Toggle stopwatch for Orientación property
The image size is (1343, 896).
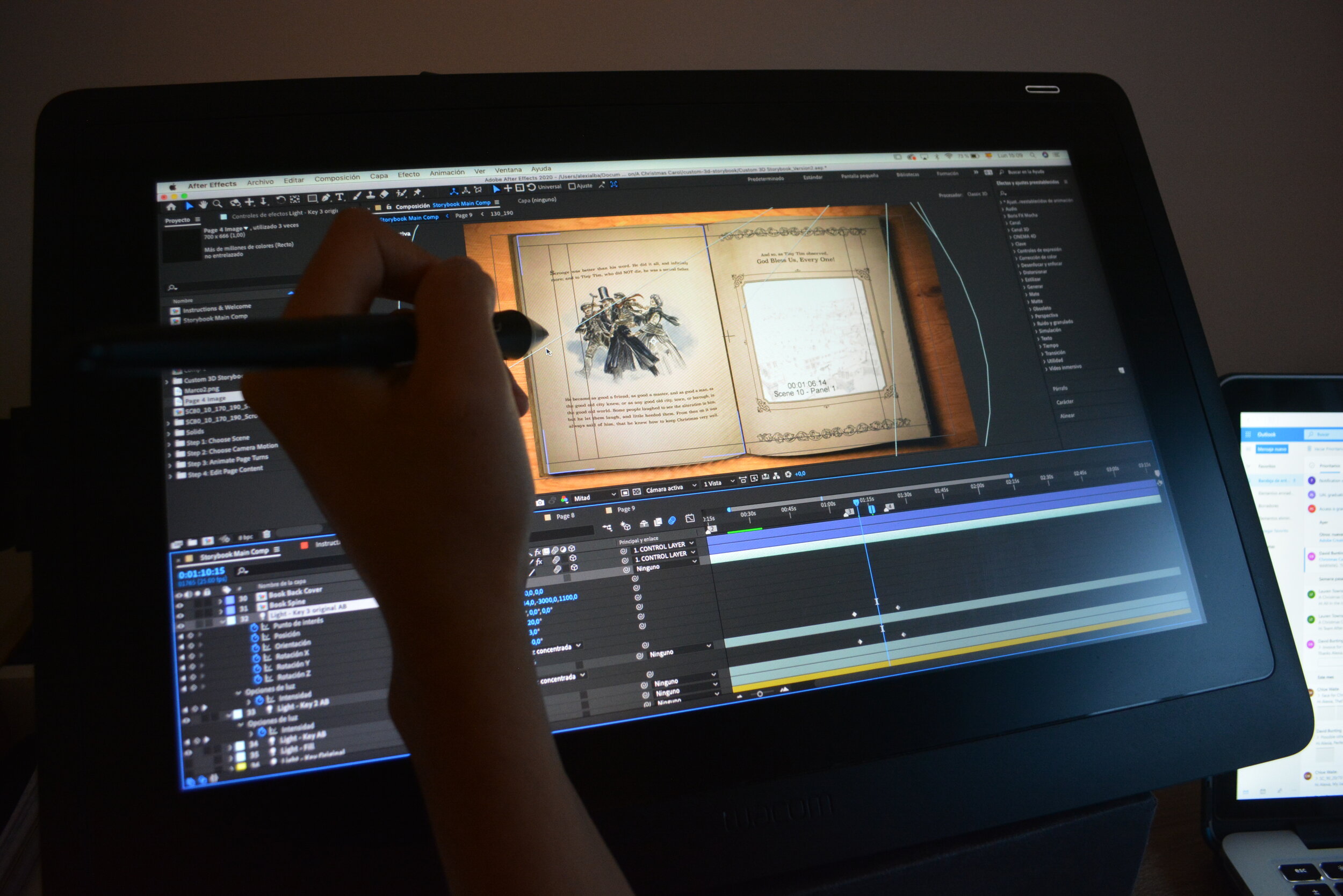point(256,648)
